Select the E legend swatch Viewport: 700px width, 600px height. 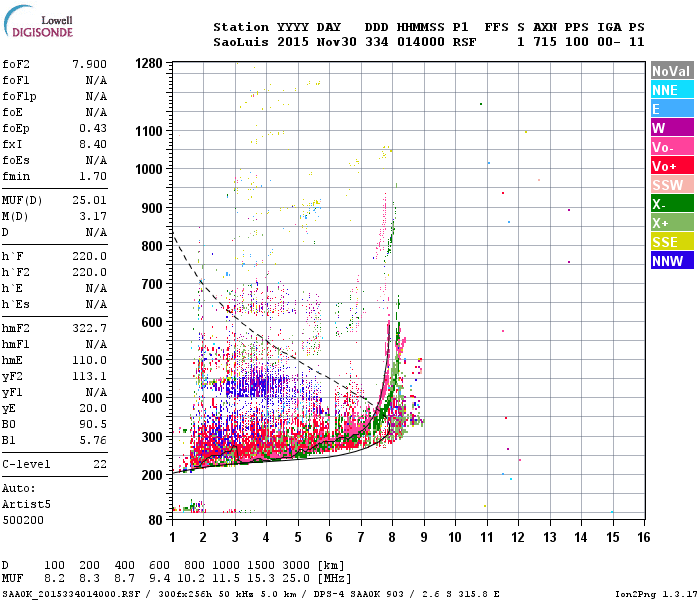pos(672,109)
